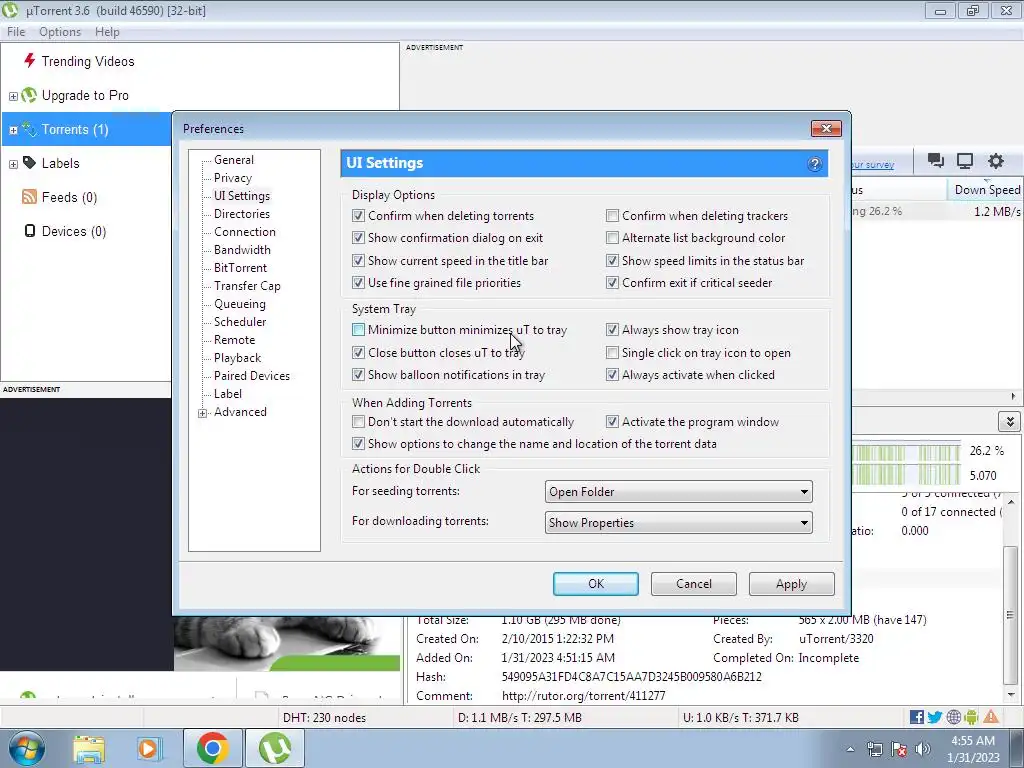Open the Options menu
The height and width of the screenshot is (768, 1024).
(x=60, y=31)
